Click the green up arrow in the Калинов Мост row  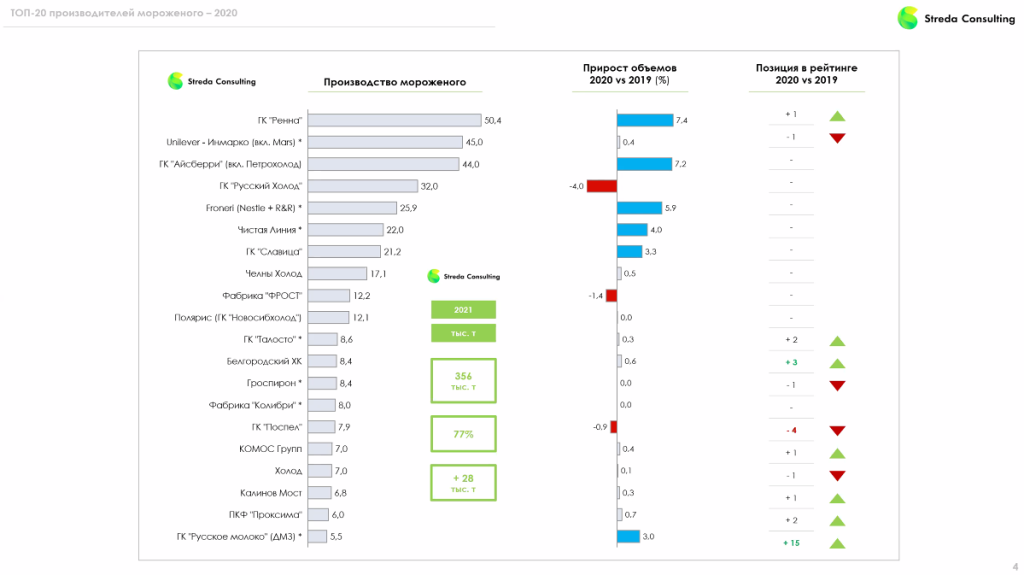click(837, 499)
